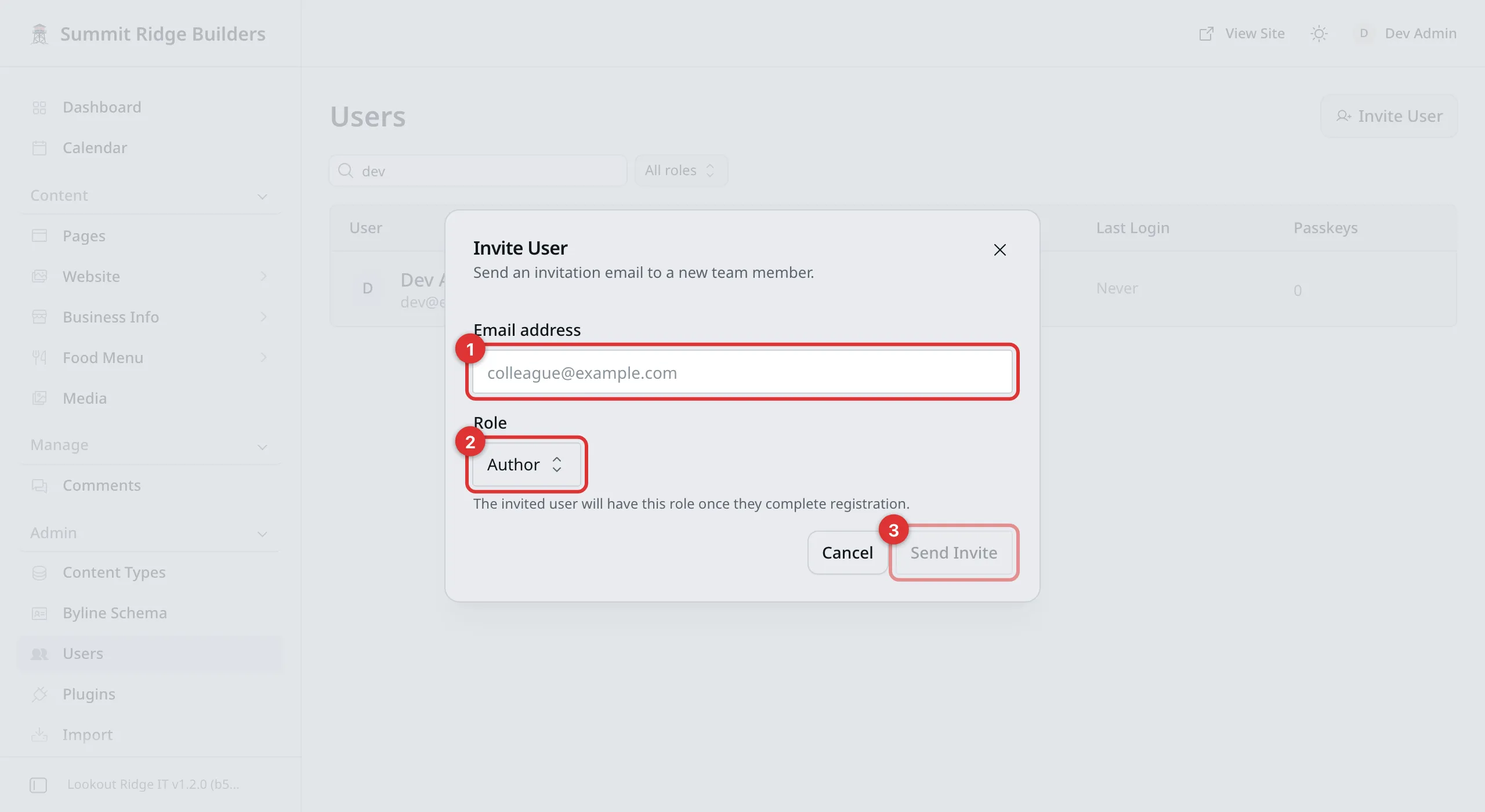Screen dimensions: 1485x812
Task: Click the Business Info storefront icon
Action: point(39,317)
